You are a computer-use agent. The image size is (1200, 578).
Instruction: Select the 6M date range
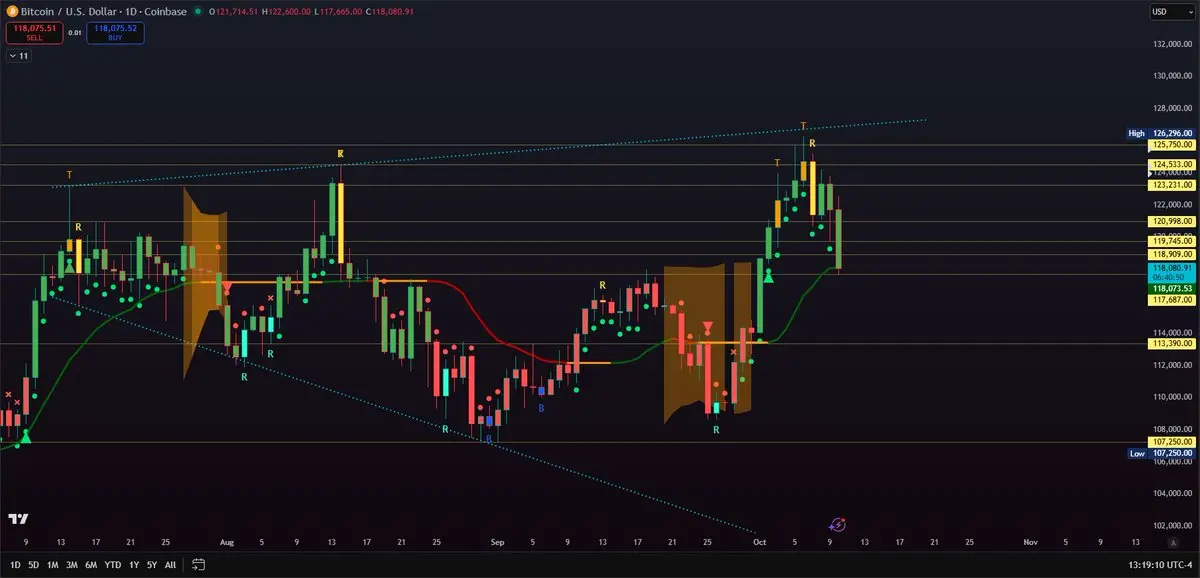click(x=91, y=565)
